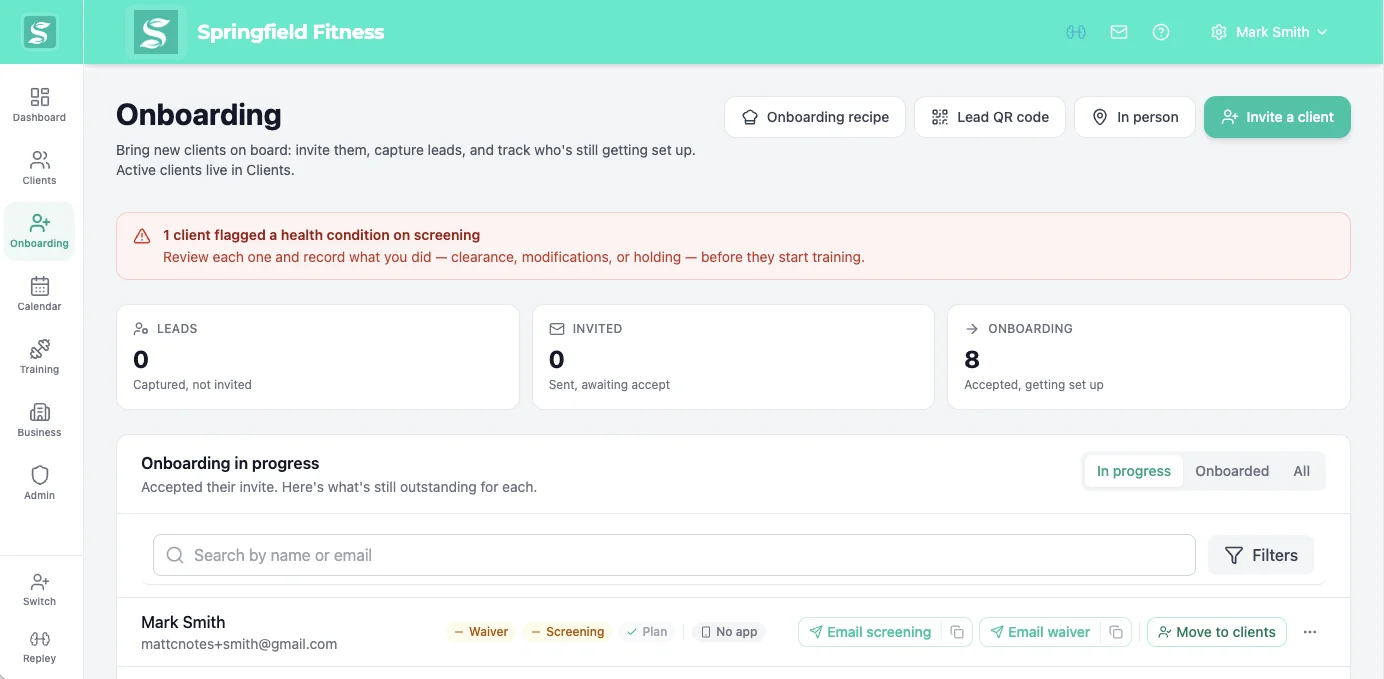Click the In person button
Image resolution: width=1384 pixels, height=679 pixels.
[1135, 117]
